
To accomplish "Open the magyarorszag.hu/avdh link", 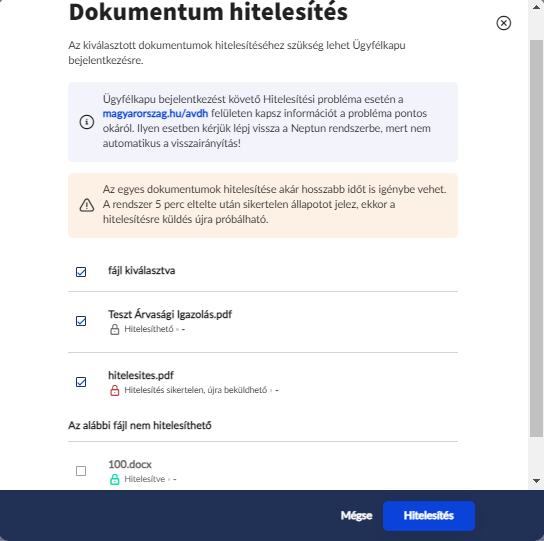I will pos(155,113).
